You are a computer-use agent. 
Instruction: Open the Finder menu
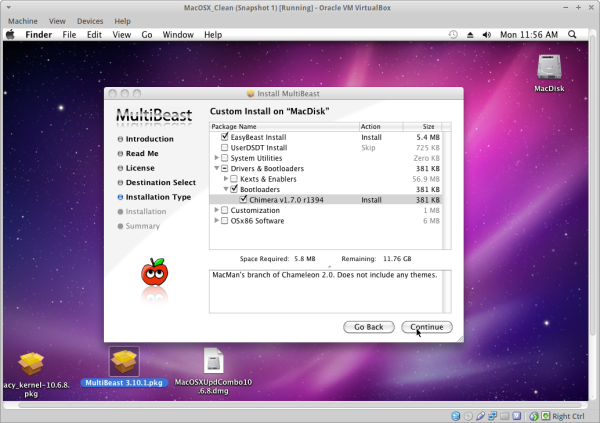tap(39, 35)
